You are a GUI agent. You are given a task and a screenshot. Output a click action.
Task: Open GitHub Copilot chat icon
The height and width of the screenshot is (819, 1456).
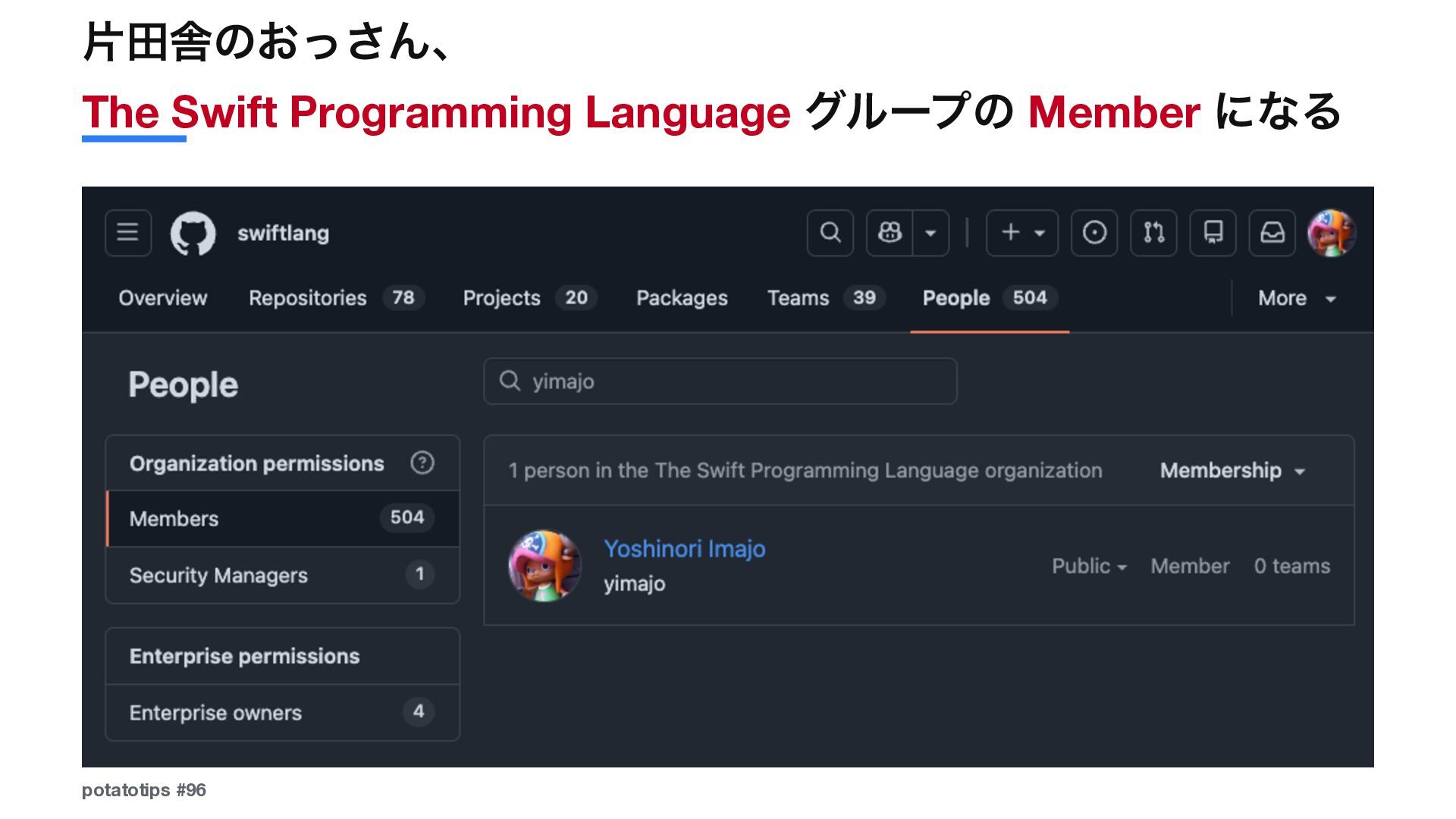coord(890,233)
